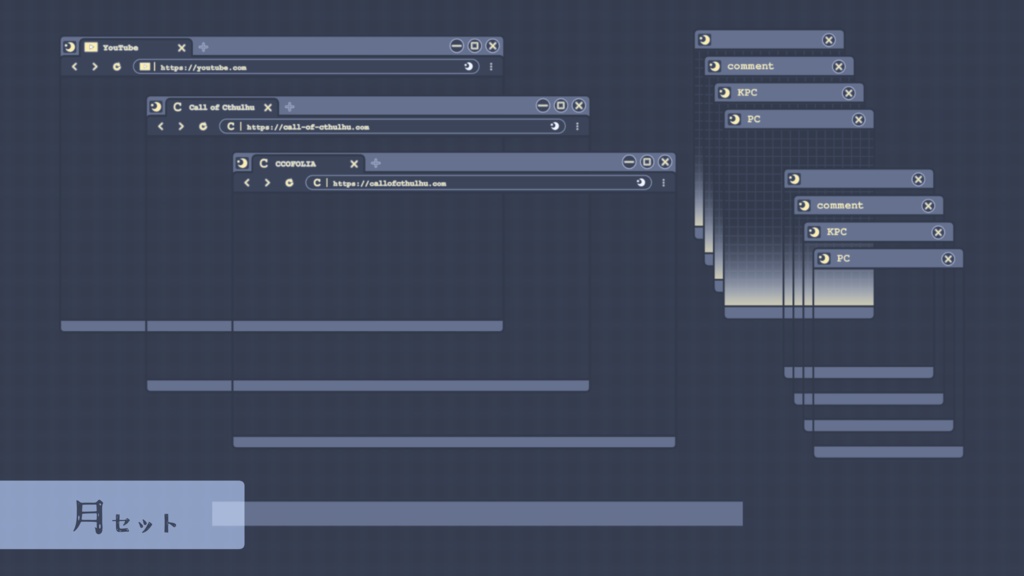1024x576 pixels.
Task: Click the moon icon of upper-stack PC panel
Action: point(734,119)
